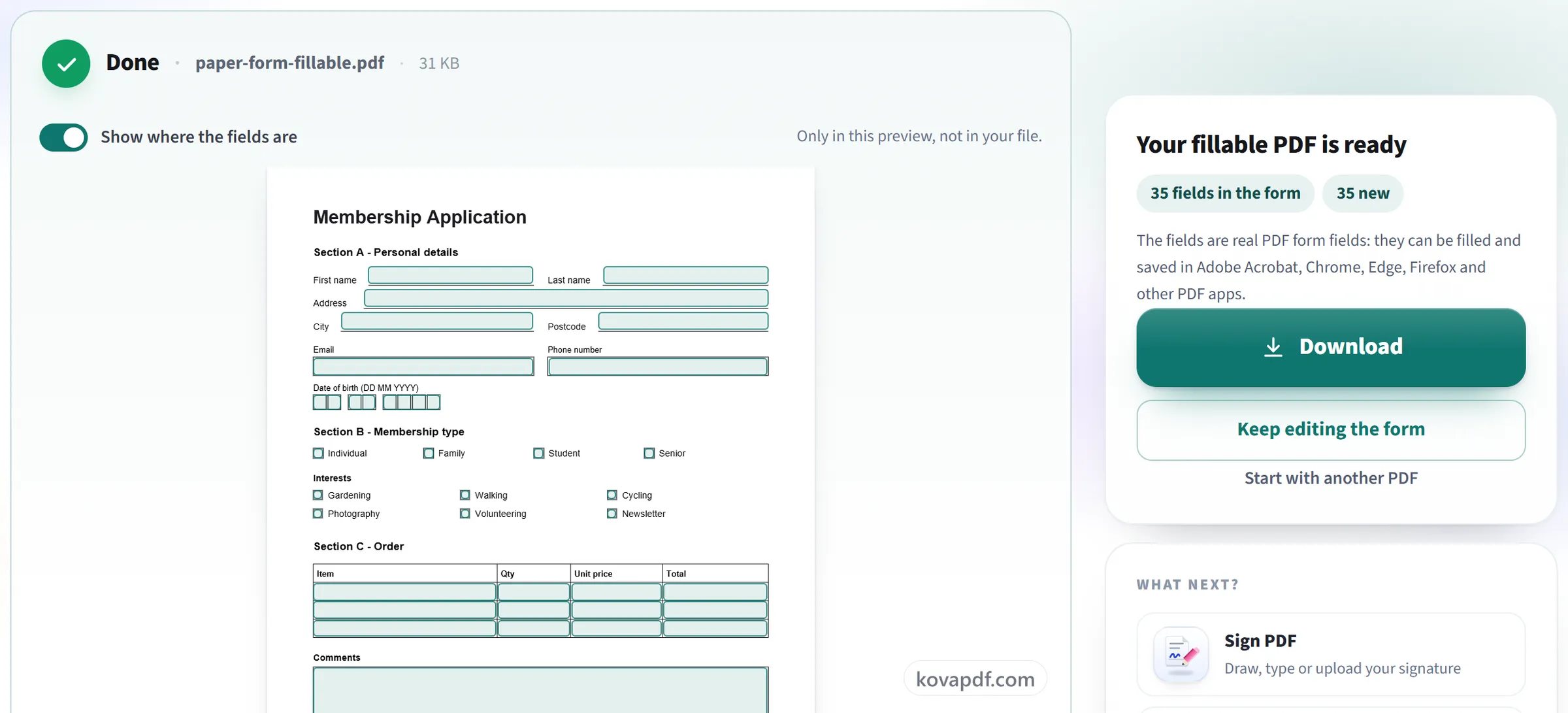The height and width of the screenshot is (713, 1568).
Task: Click the Address field
Action: coord(566,298)
